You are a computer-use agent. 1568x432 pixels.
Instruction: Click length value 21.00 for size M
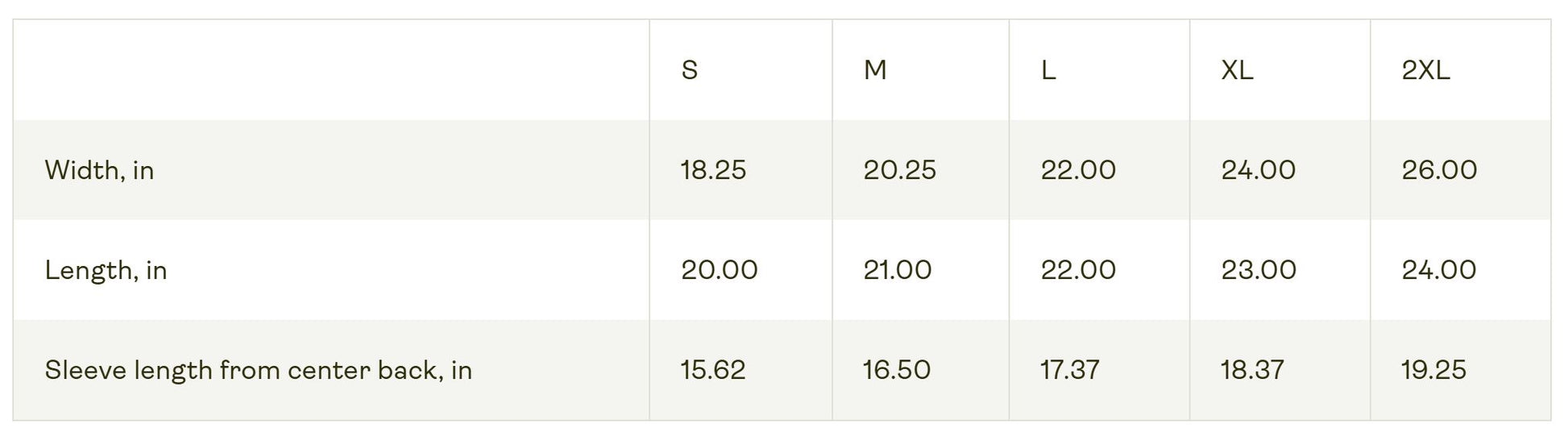(897, 270)
